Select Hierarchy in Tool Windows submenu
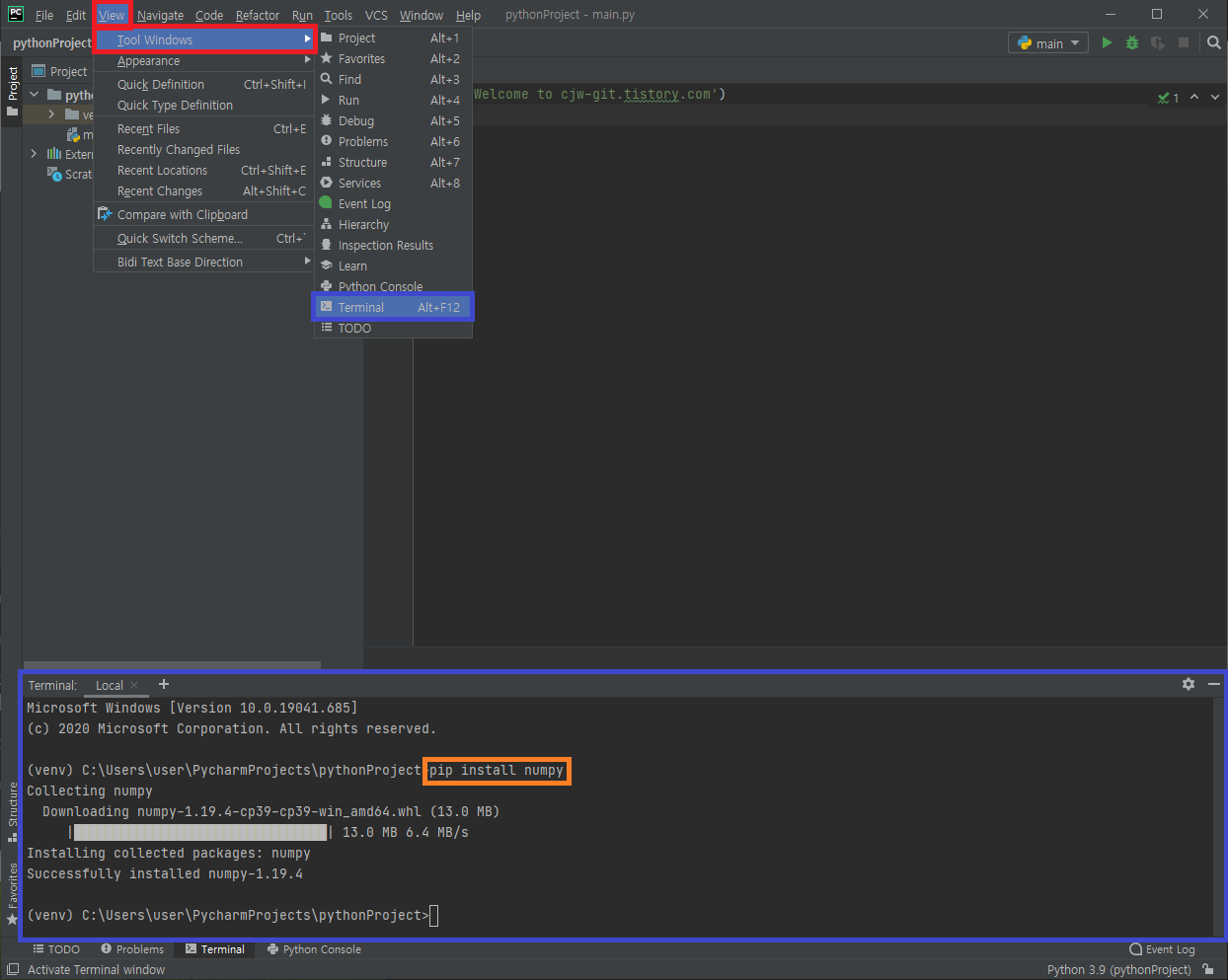Image resolution: width=1228 pixels, height=980 pixels. coord(393,225)
